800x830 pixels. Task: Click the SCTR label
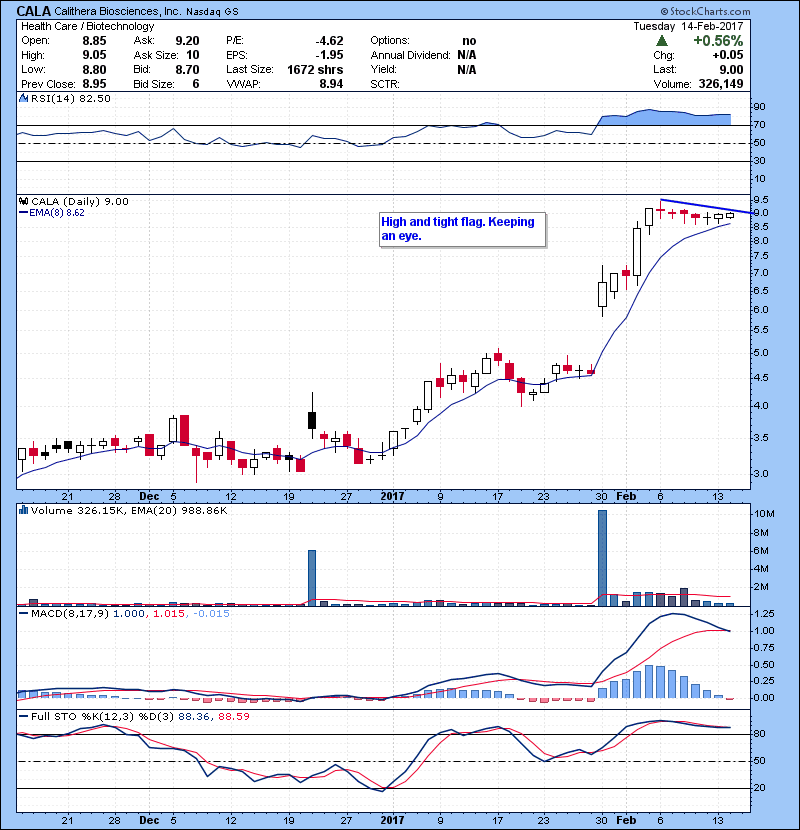(385, 84)
